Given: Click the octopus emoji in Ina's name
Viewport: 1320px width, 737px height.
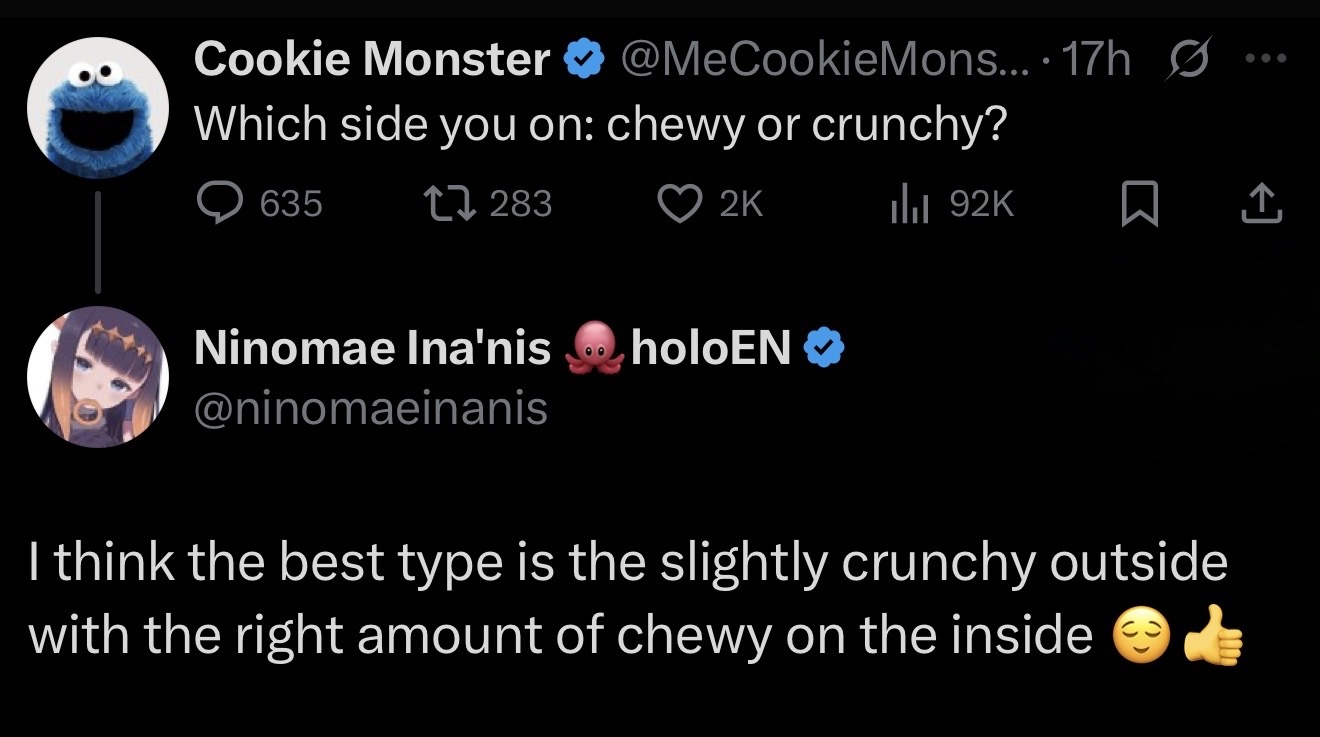Looking at the screenshot, I should pyautogui.click(x=594, y=347).
